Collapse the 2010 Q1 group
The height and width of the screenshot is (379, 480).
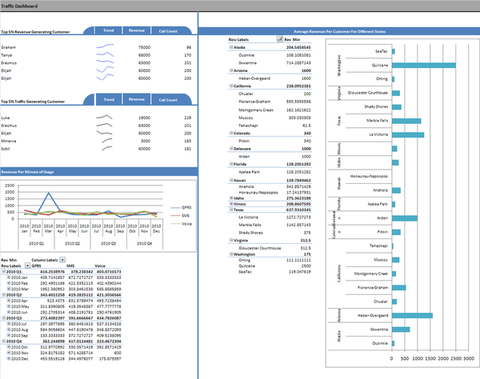(x=4, y=272)
